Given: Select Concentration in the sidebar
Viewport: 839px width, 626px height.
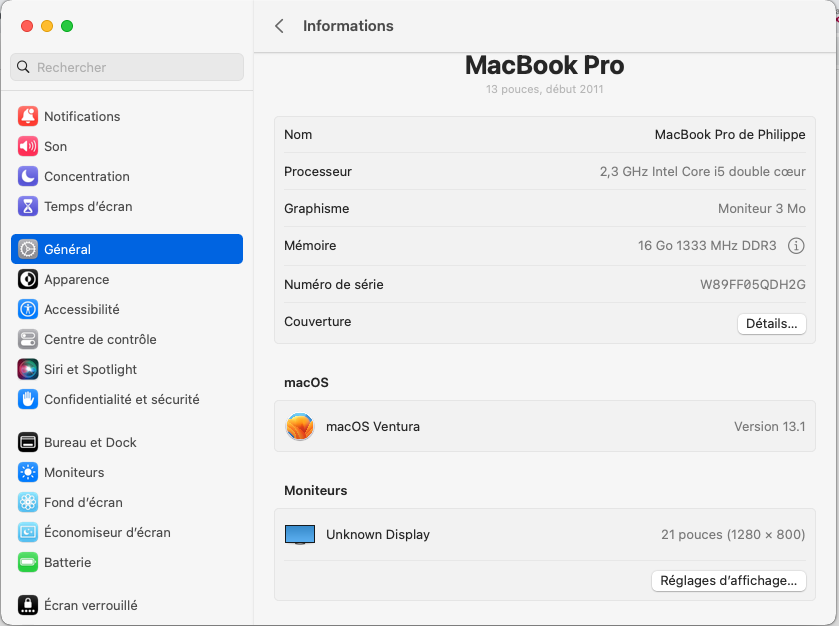Looking at the screenshot, I should [x=127, y=176].
